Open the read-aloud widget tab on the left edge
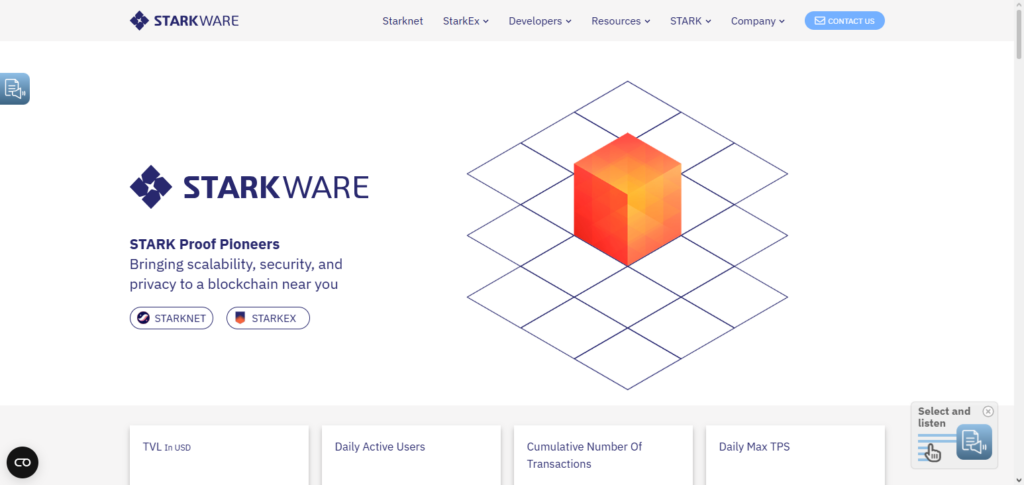The width and height of the screenshot is (1024, 485). click(14, 89)
